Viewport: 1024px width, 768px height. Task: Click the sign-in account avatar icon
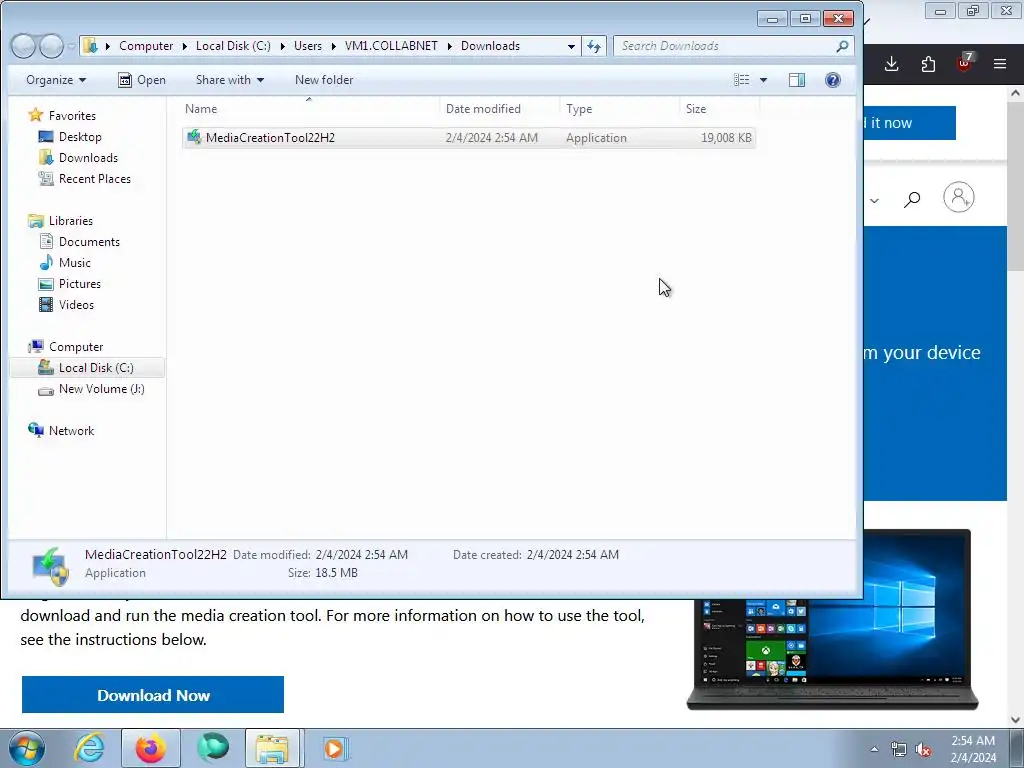[959, 197]
